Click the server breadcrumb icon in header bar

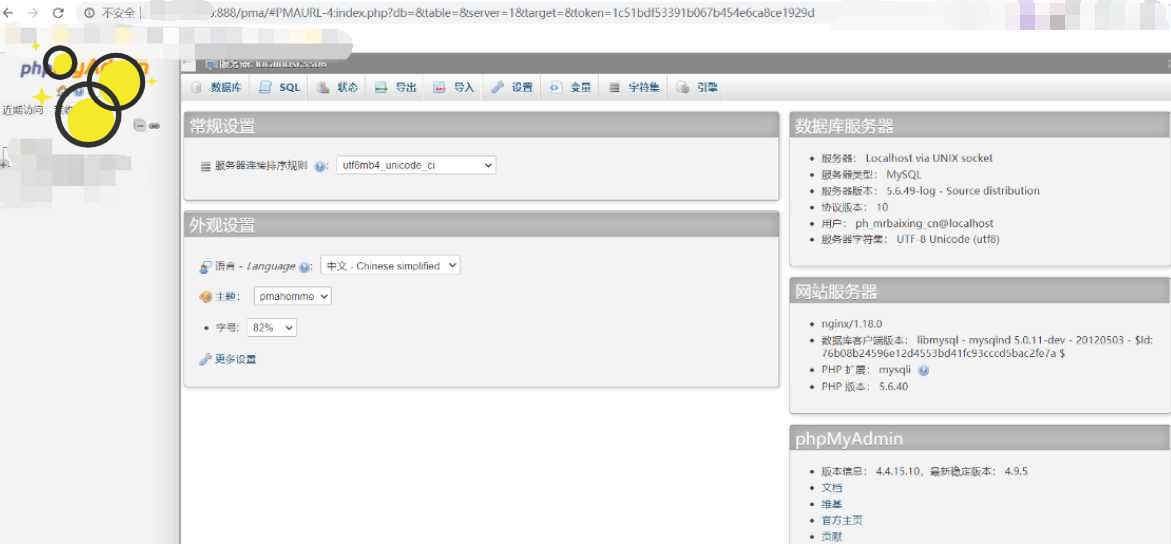[211, 64]
